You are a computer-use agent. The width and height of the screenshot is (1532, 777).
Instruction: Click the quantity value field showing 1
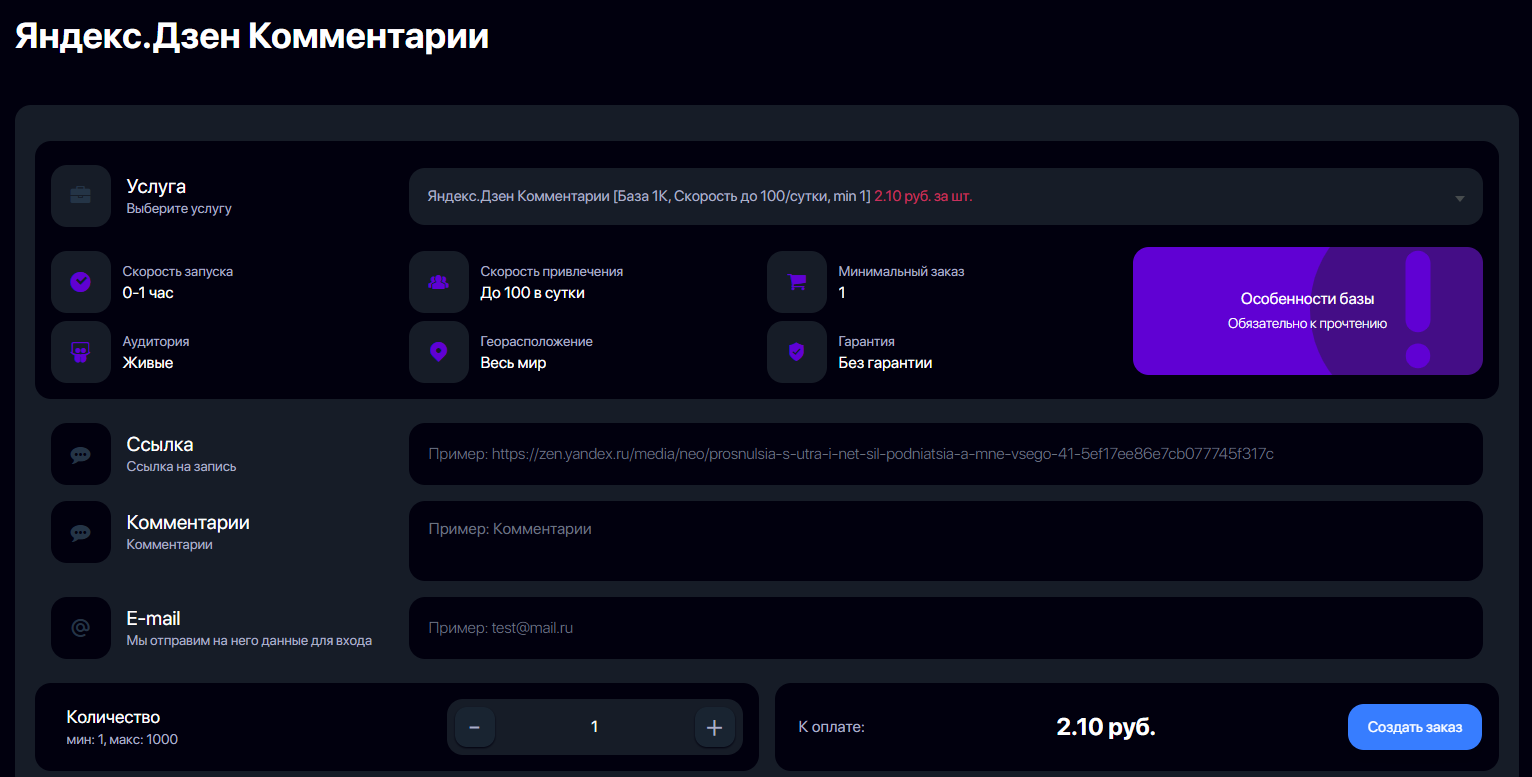[595, 727]
